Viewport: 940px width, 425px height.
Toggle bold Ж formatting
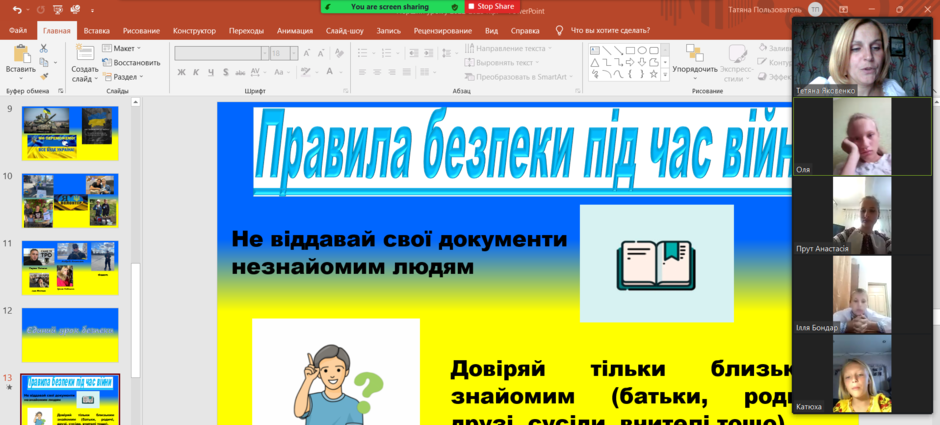(181, 72)
